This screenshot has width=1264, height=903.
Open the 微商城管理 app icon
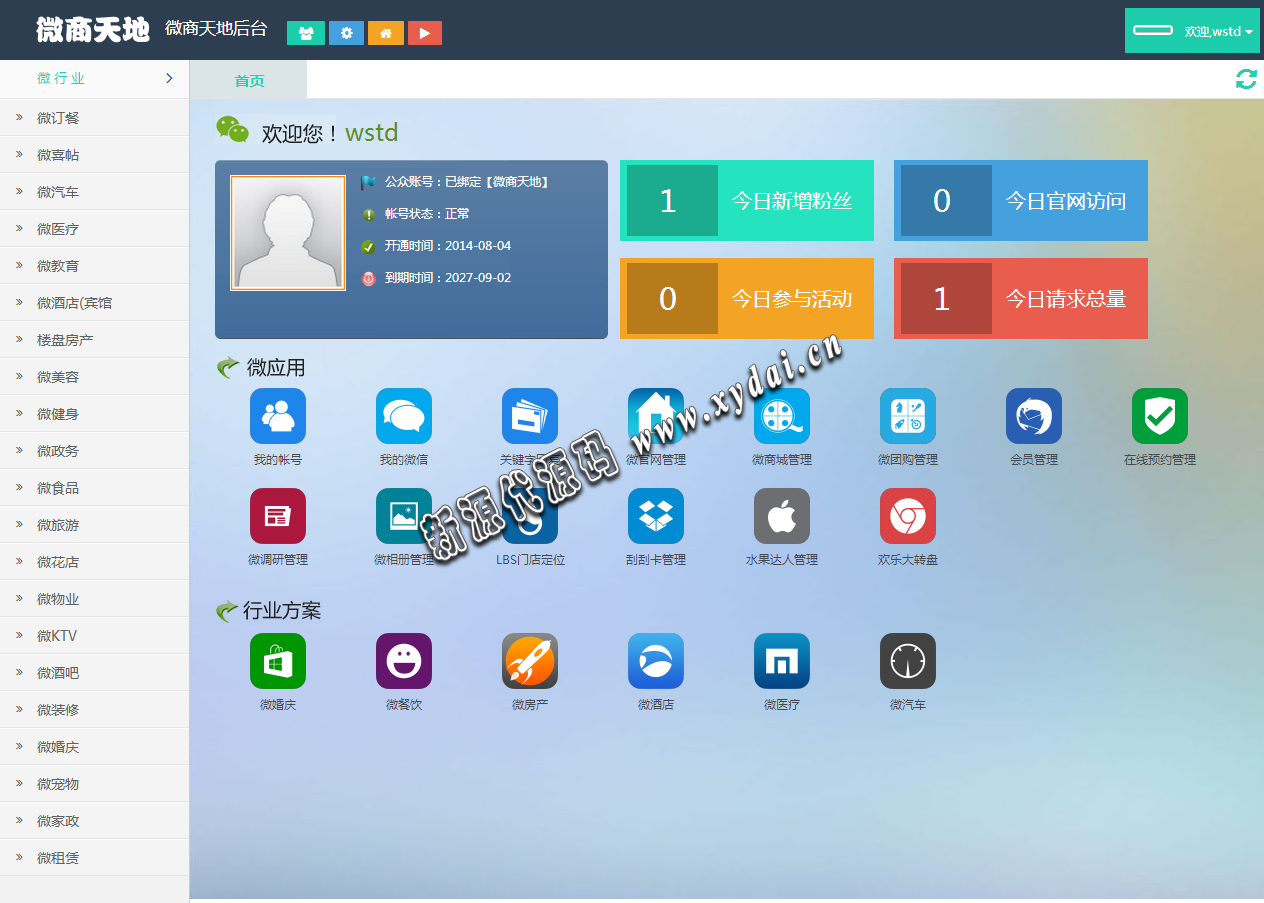(x=782, y=416)
